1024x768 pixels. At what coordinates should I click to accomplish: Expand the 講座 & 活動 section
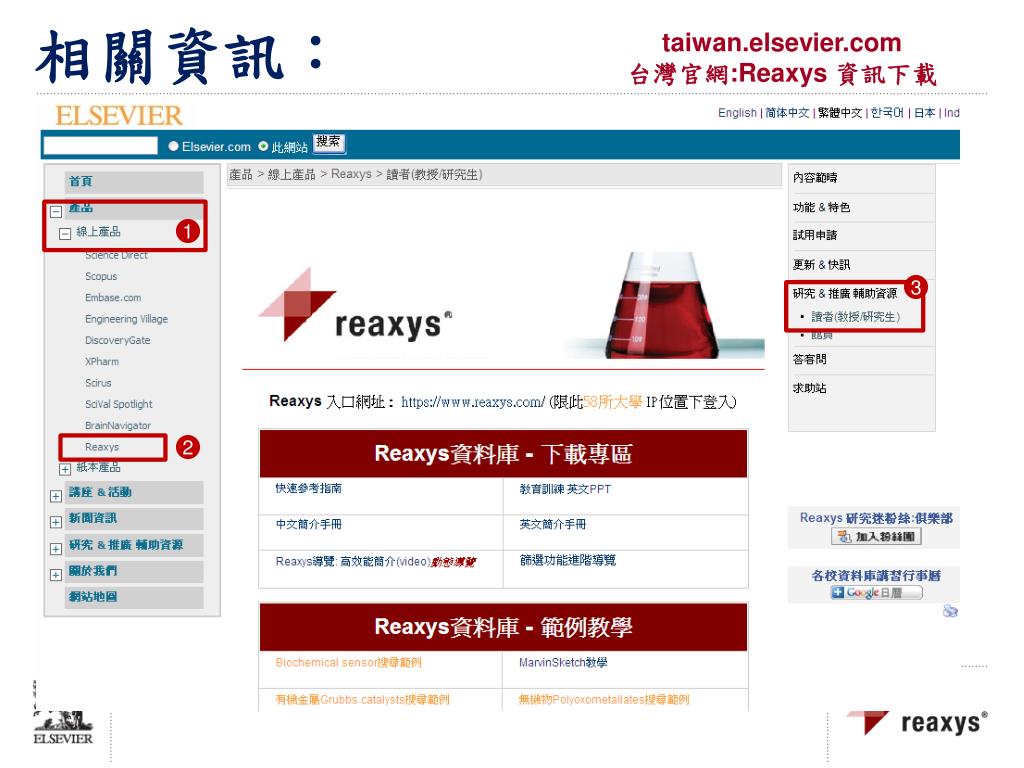56,496
